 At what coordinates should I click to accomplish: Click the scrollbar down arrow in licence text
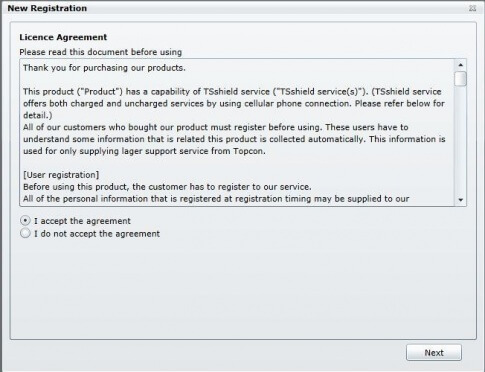(461, 200)
